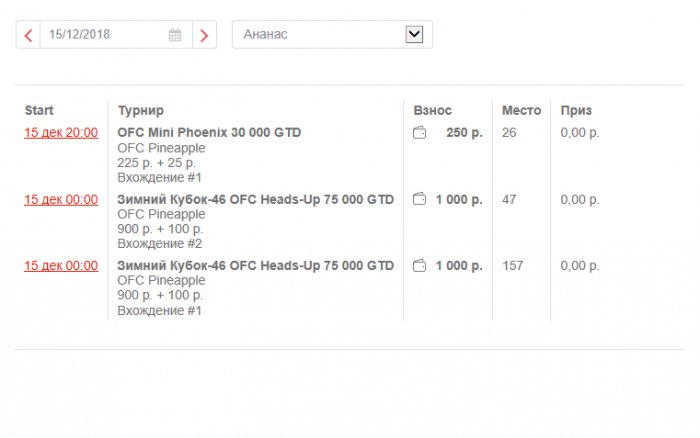The width and height of the screenshot is (700, 438).
Task: Click 1 000 р. buy-in for place 157
Action: pyautogui.click(x=459, y=266)
